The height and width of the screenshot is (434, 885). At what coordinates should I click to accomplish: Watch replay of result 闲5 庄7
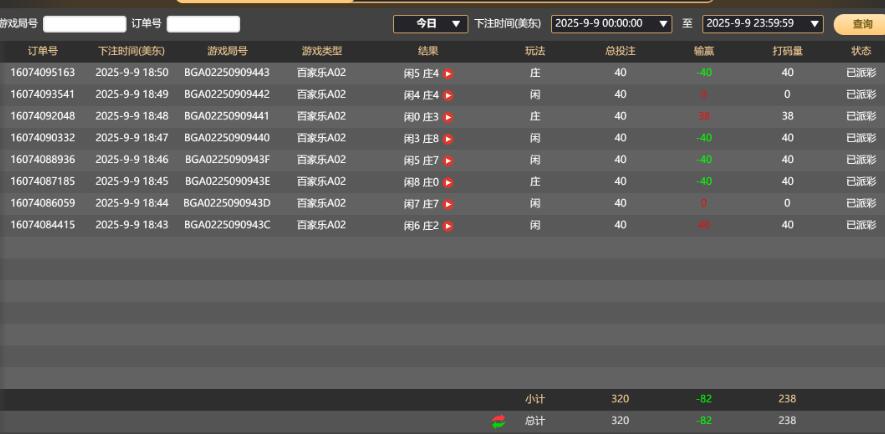(448, 160)
